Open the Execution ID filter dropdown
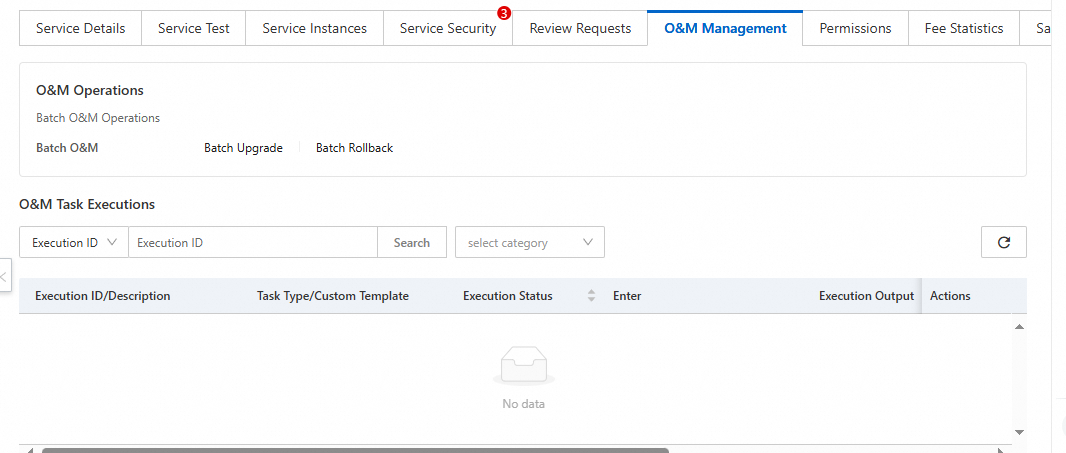 coord(74,242)
